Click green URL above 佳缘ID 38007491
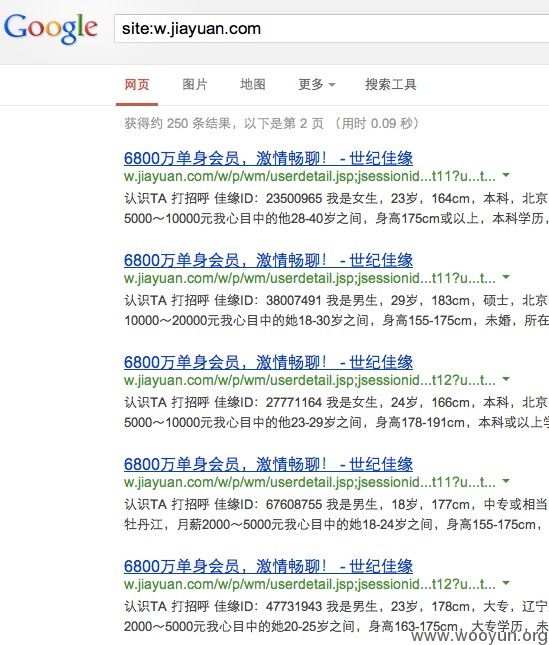 (310, 278)
